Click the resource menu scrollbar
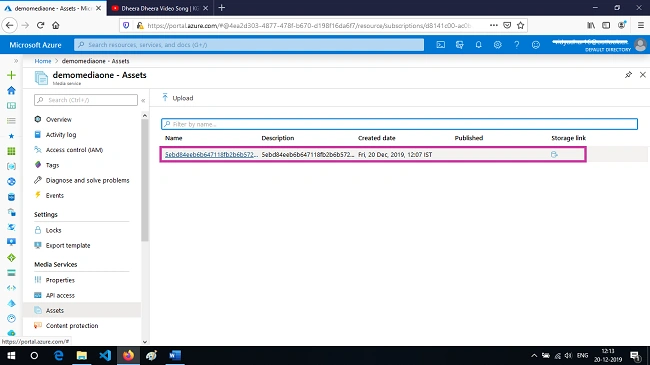 145,180
